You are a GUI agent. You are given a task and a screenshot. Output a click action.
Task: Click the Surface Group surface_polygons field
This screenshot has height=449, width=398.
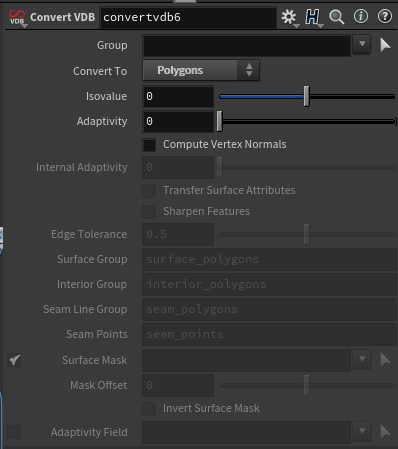point(269,259)
